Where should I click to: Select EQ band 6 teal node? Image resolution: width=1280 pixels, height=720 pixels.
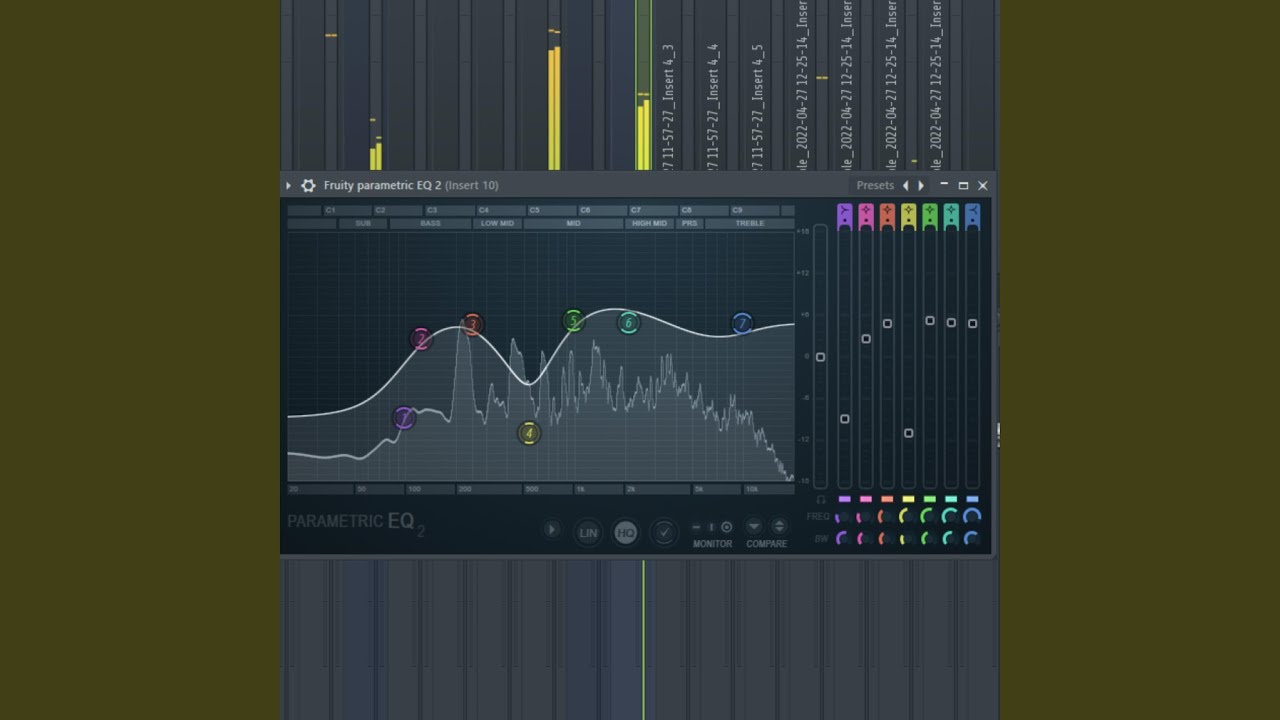click(628, 322)
